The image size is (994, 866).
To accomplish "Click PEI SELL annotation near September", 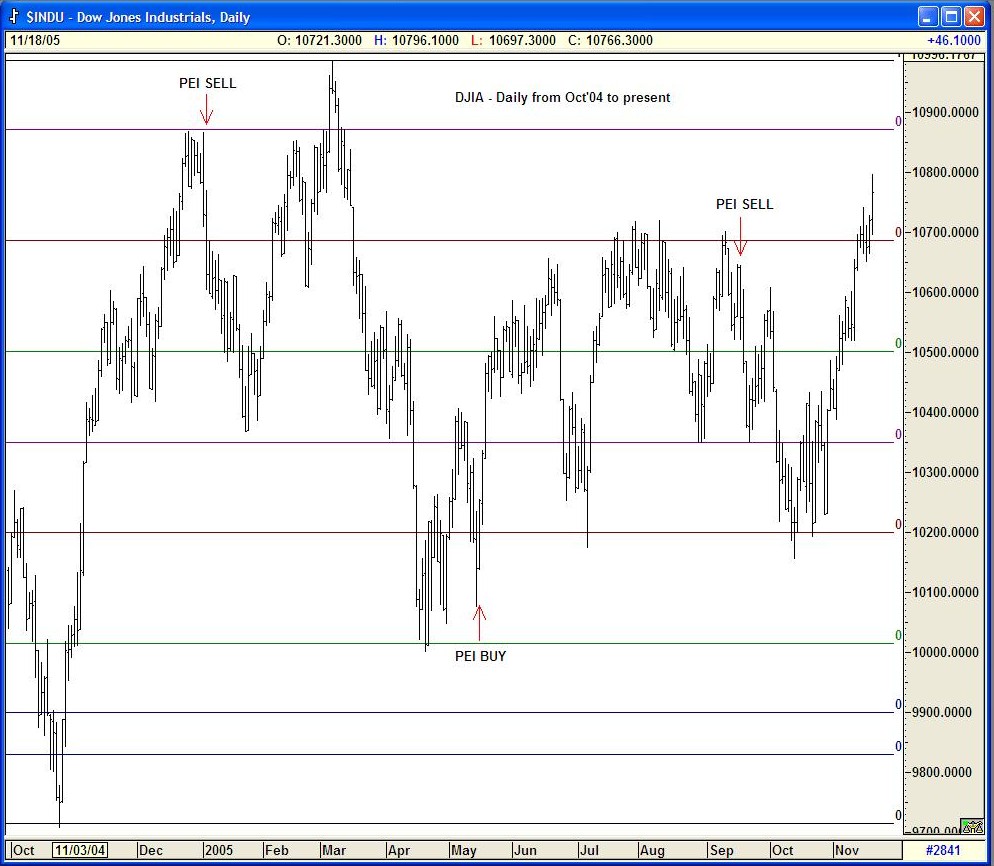I will click(744, 204).
